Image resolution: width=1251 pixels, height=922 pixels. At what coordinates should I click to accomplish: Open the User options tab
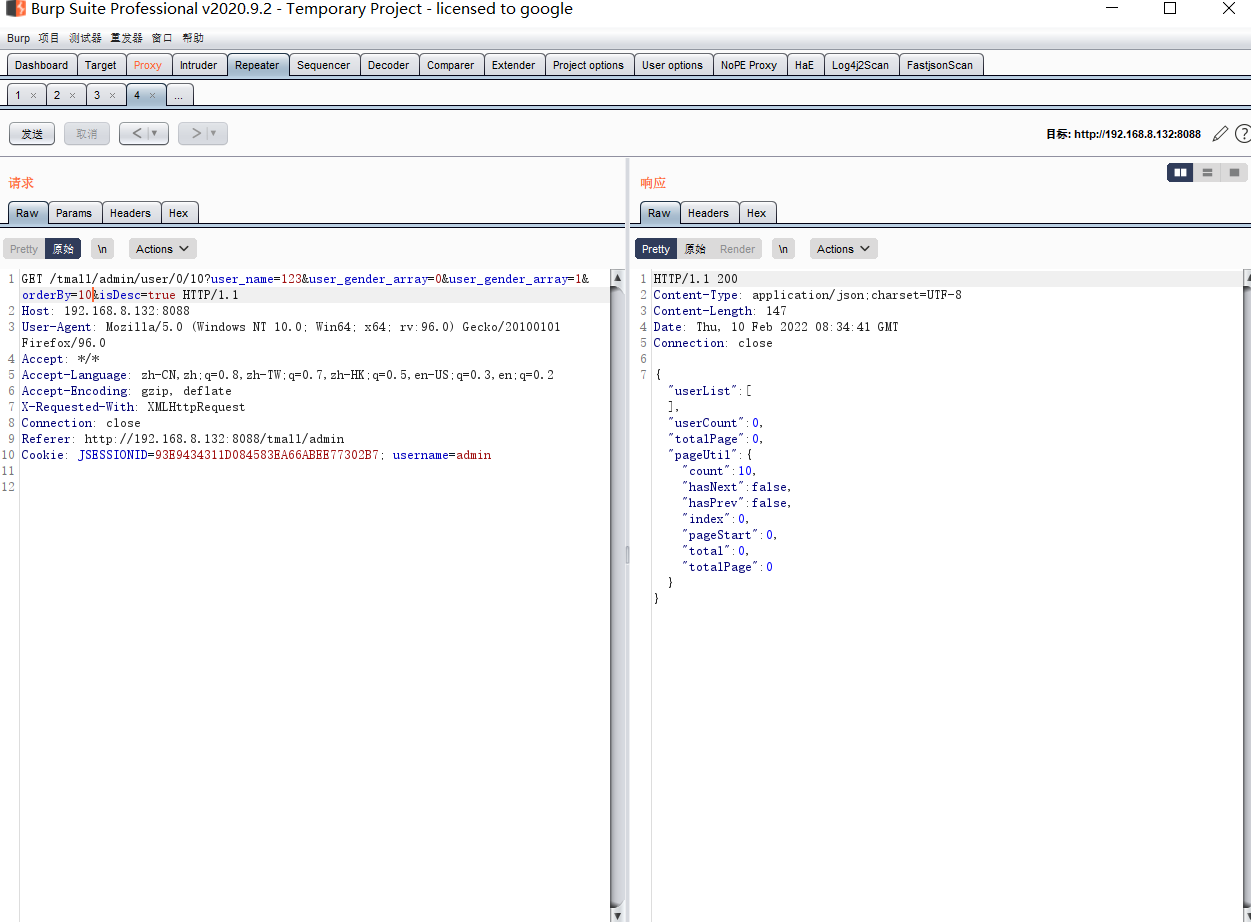pos(672,65)
